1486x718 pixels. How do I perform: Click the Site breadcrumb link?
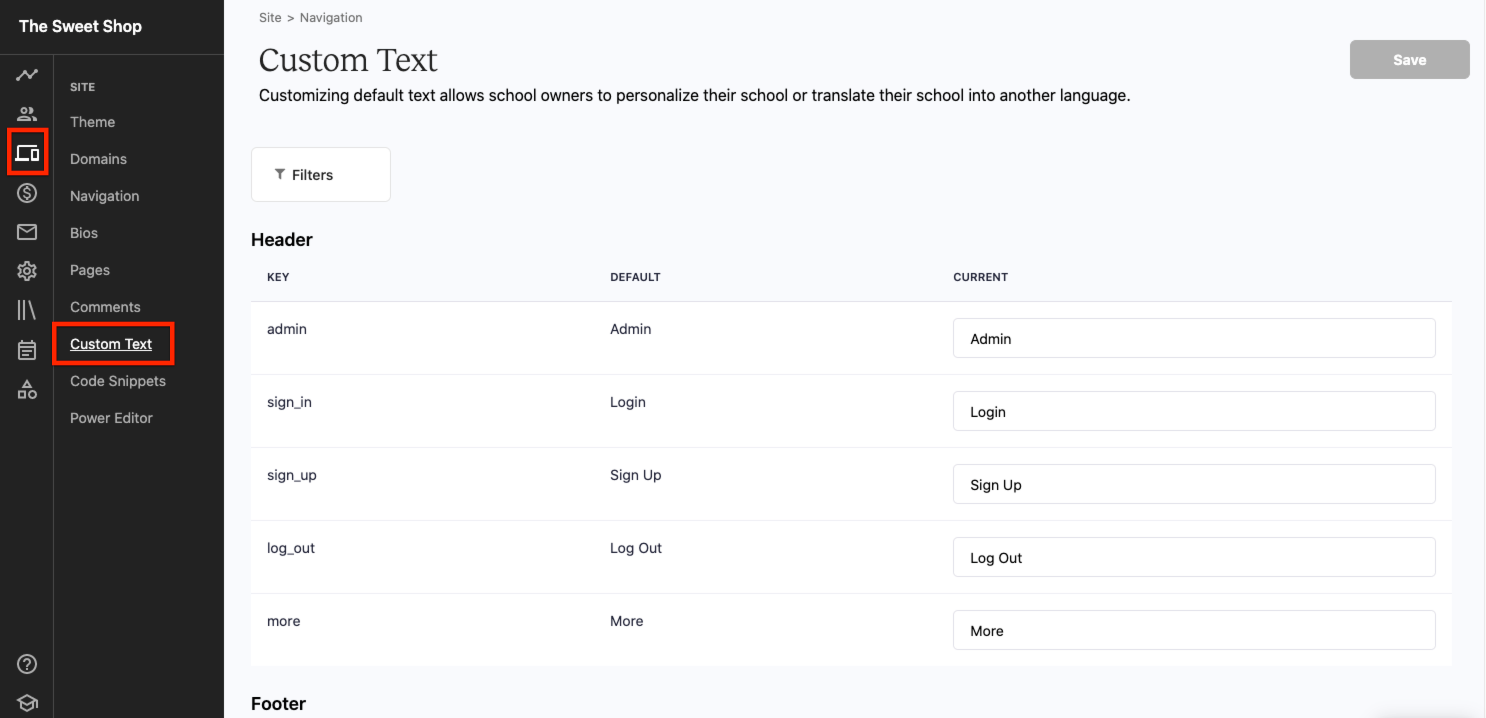tap(270, 18)
